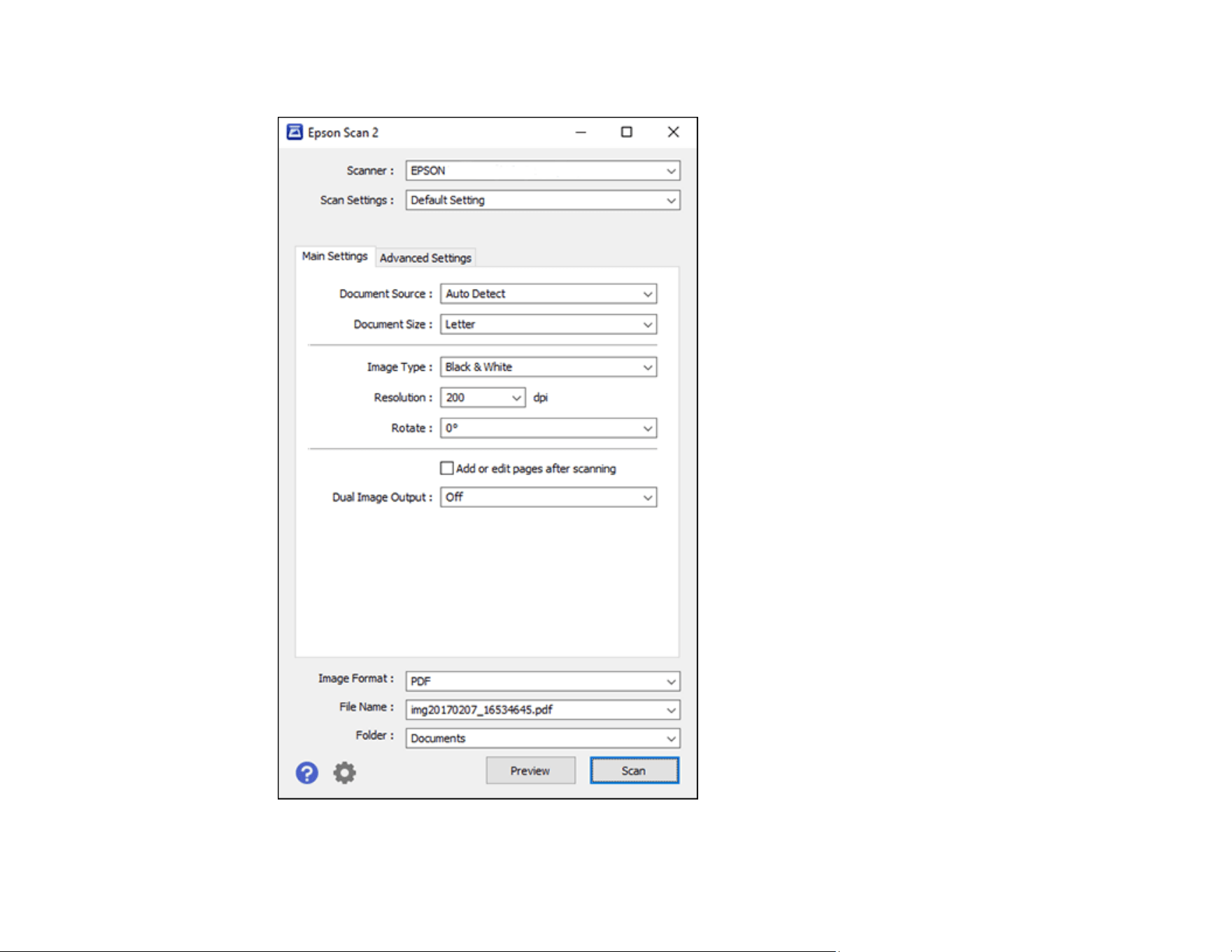Open the configuration gear icon
The height and width of the screenshot is (952, 1232).
point(344,772)
